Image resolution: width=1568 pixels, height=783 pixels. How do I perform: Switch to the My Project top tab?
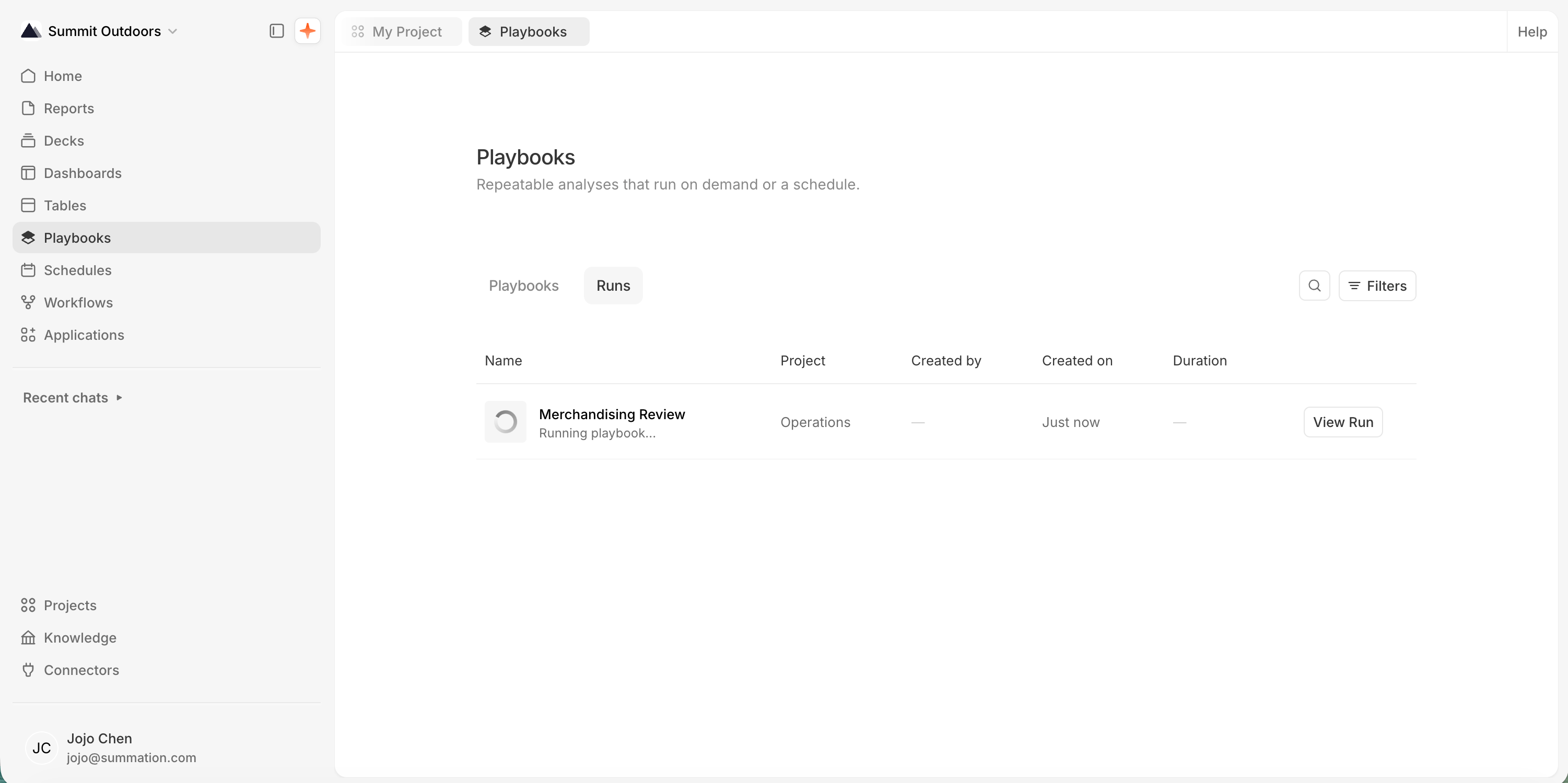pos(402,32)
